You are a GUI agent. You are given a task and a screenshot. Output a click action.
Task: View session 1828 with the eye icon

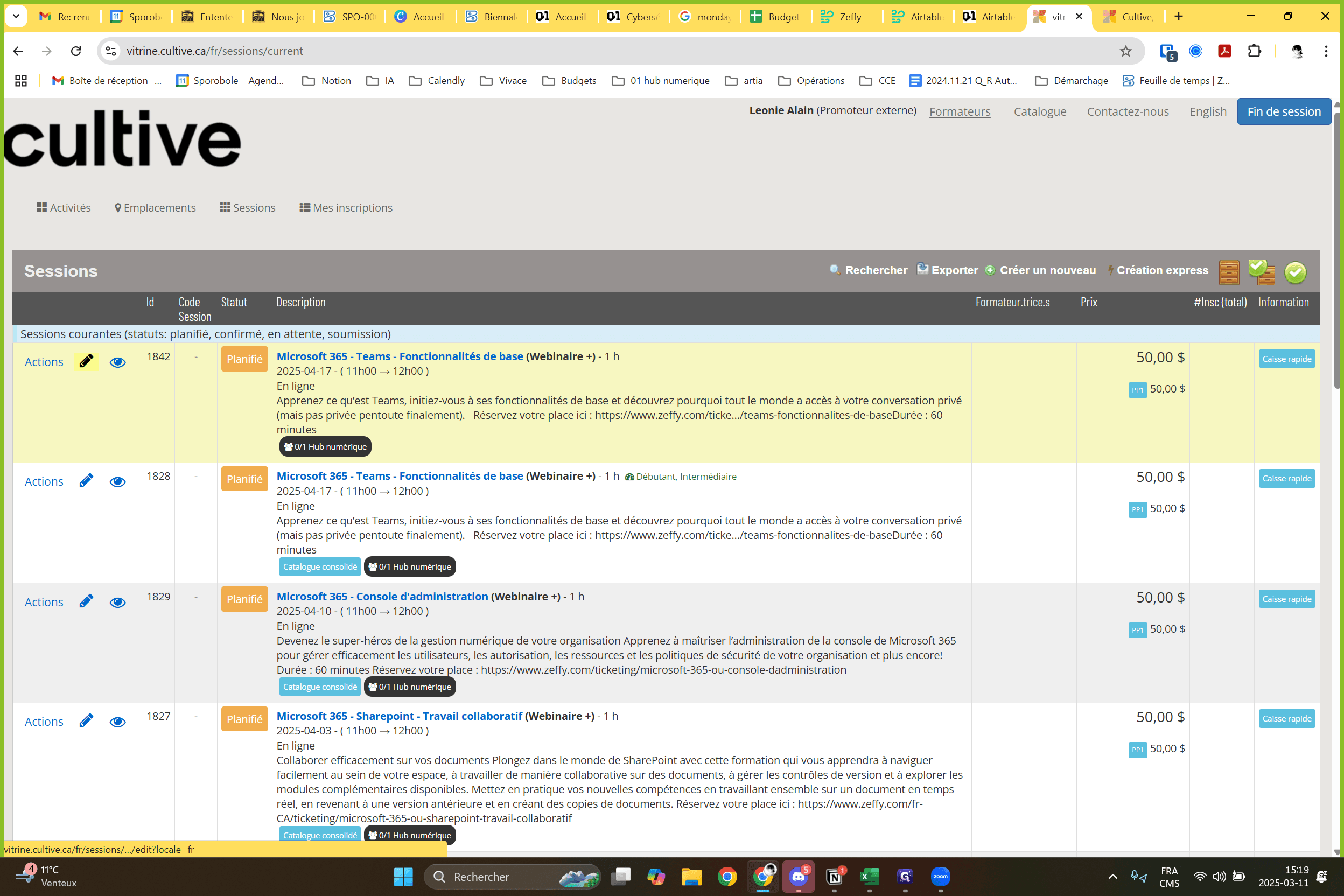pos(118,482)
